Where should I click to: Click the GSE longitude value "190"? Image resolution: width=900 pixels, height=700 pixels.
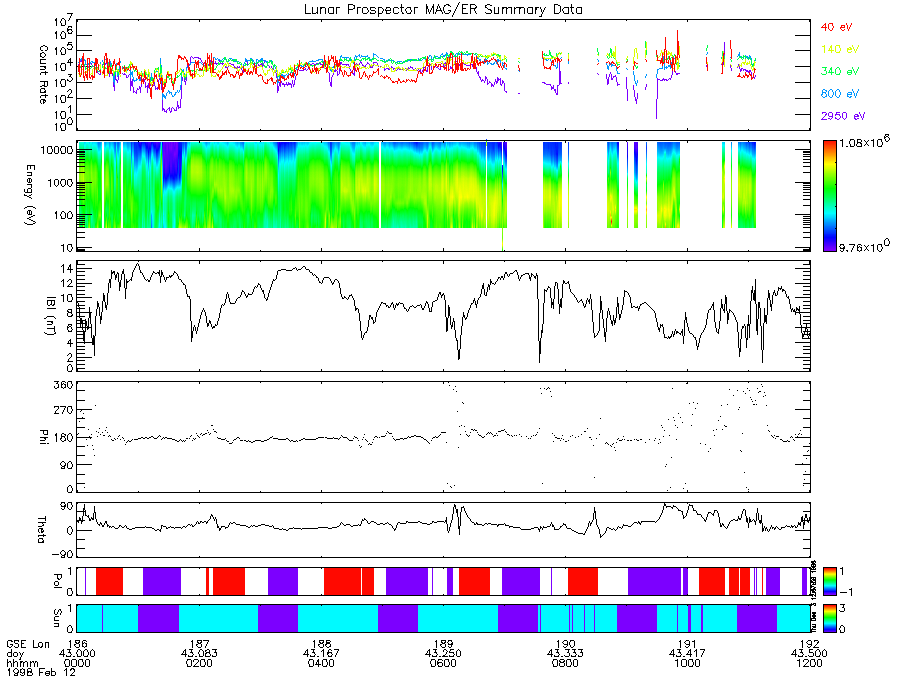[x=565, y=644]
